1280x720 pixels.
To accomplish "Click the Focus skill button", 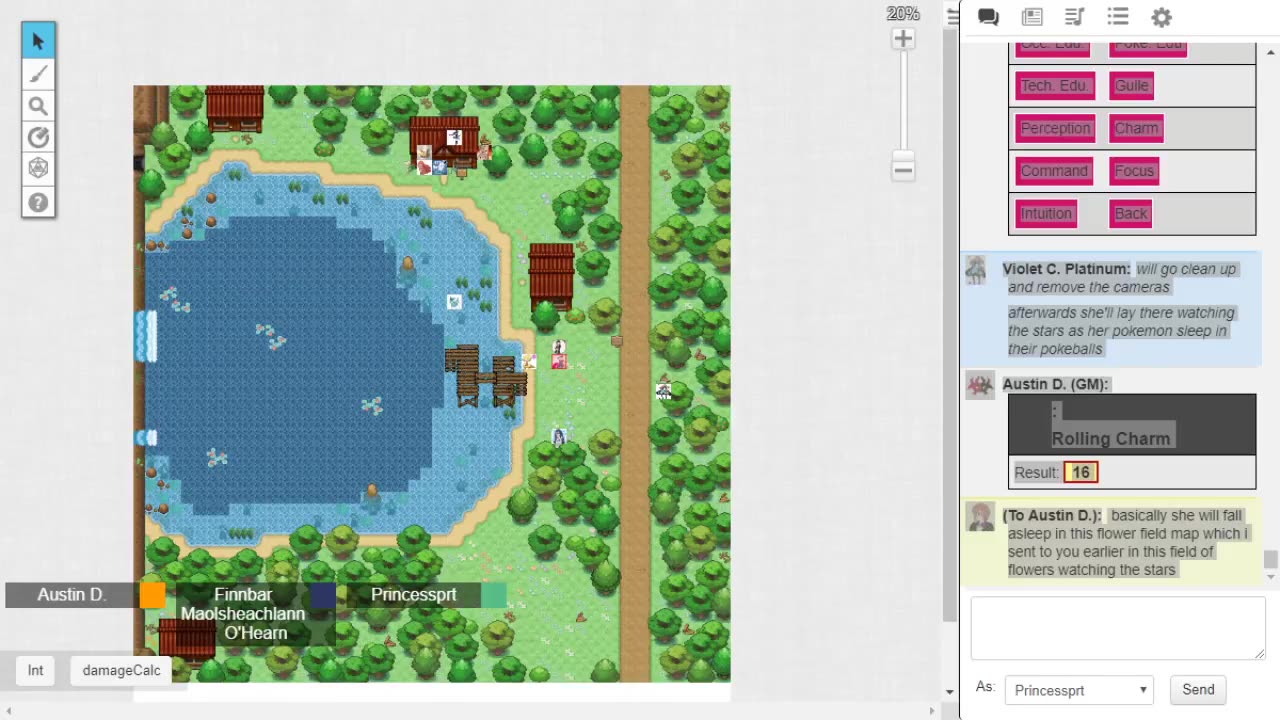I will [x=1134, y=171].
